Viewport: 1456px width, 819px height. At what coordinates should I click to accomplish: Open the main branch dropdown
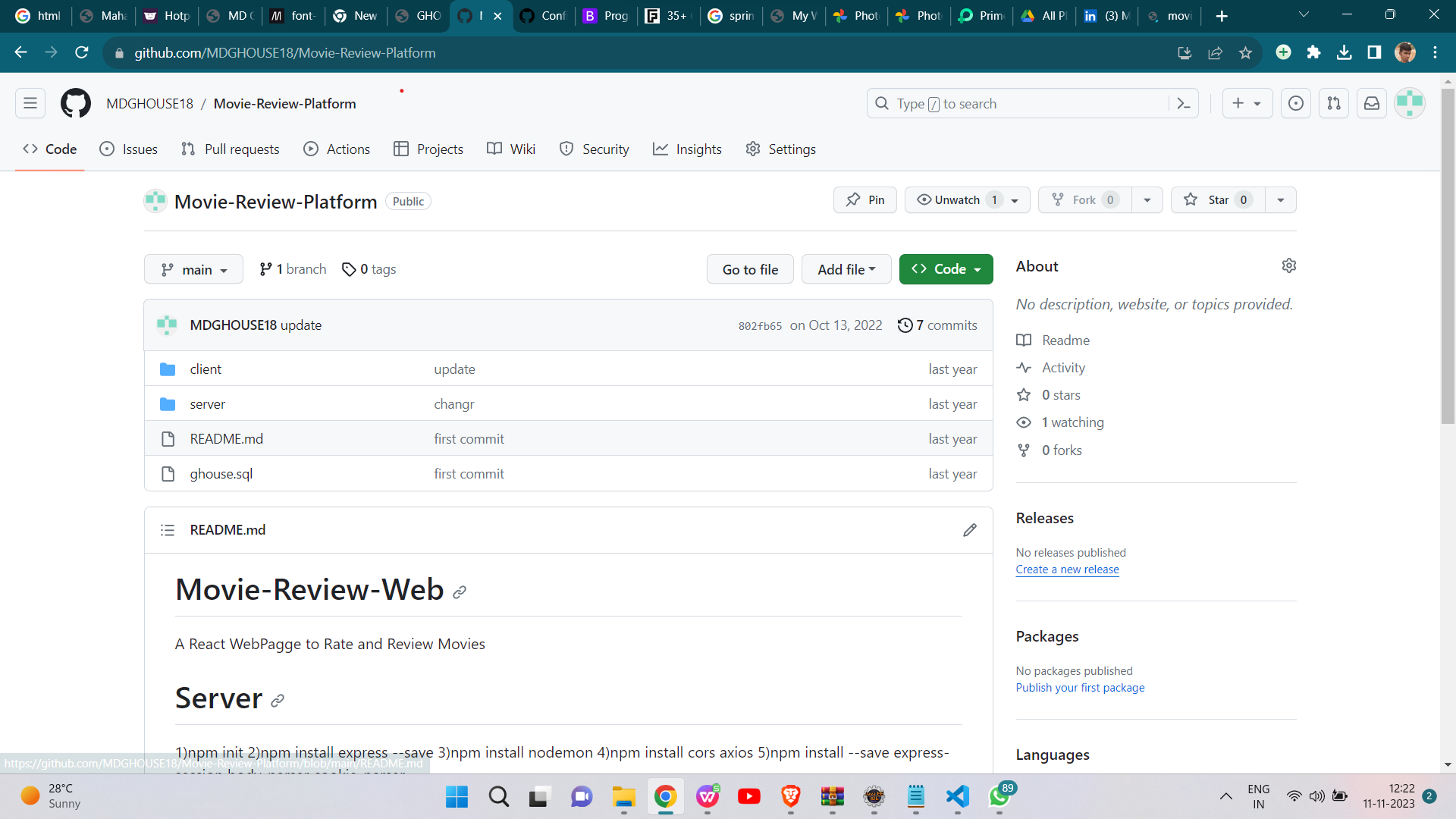pyautogui.click(x=193, y=269)
